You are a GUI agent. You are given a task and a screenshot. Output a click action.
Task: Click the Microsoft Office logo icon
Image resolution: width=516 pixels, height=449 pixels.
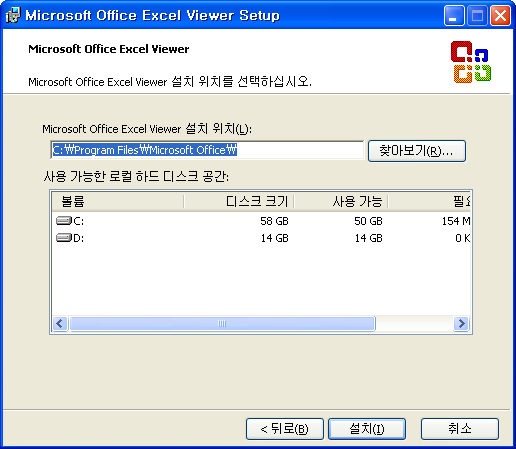pos(471,62)
